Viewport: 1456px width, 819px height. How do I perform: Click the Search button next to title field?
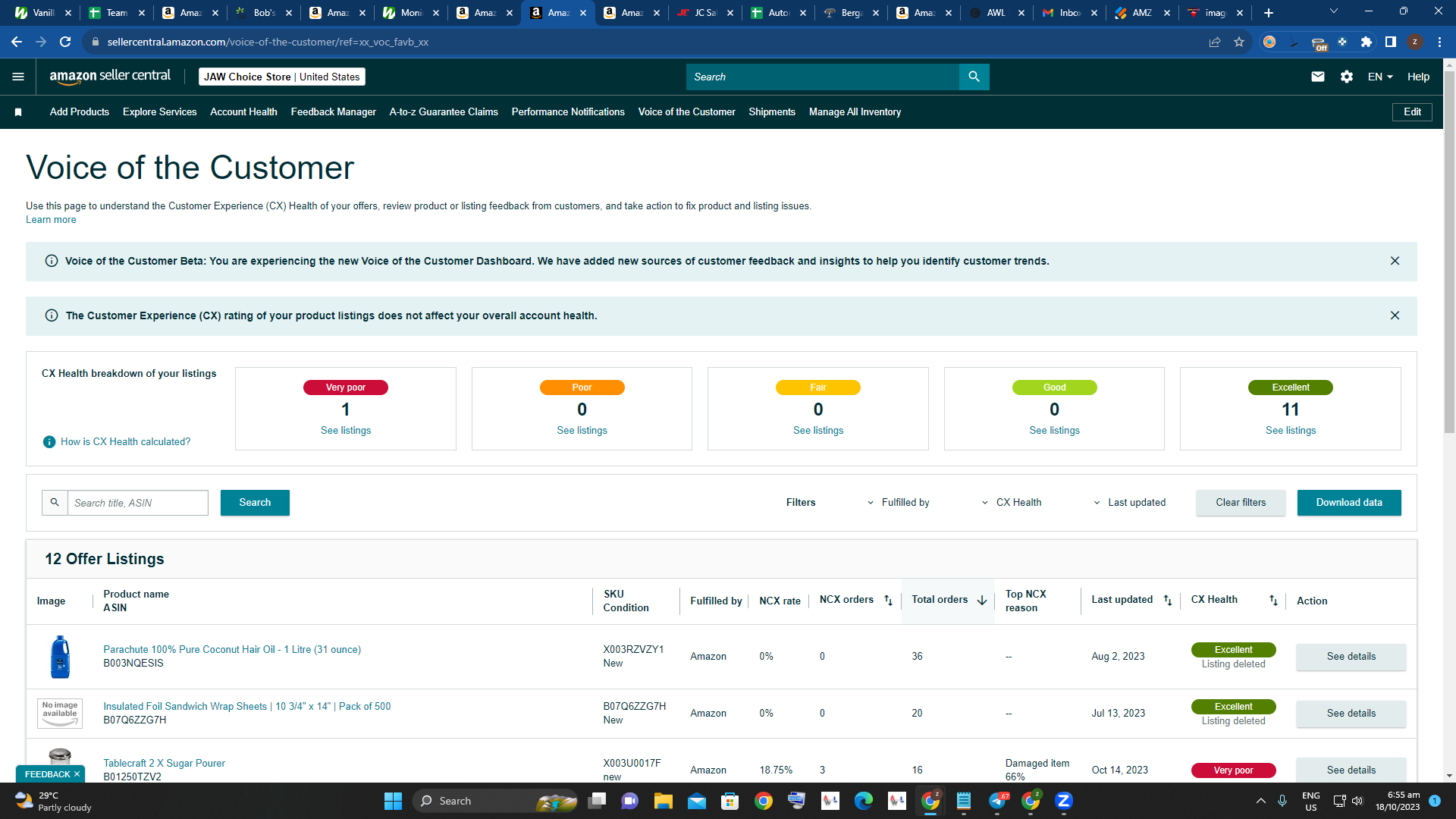click(255, 503)
